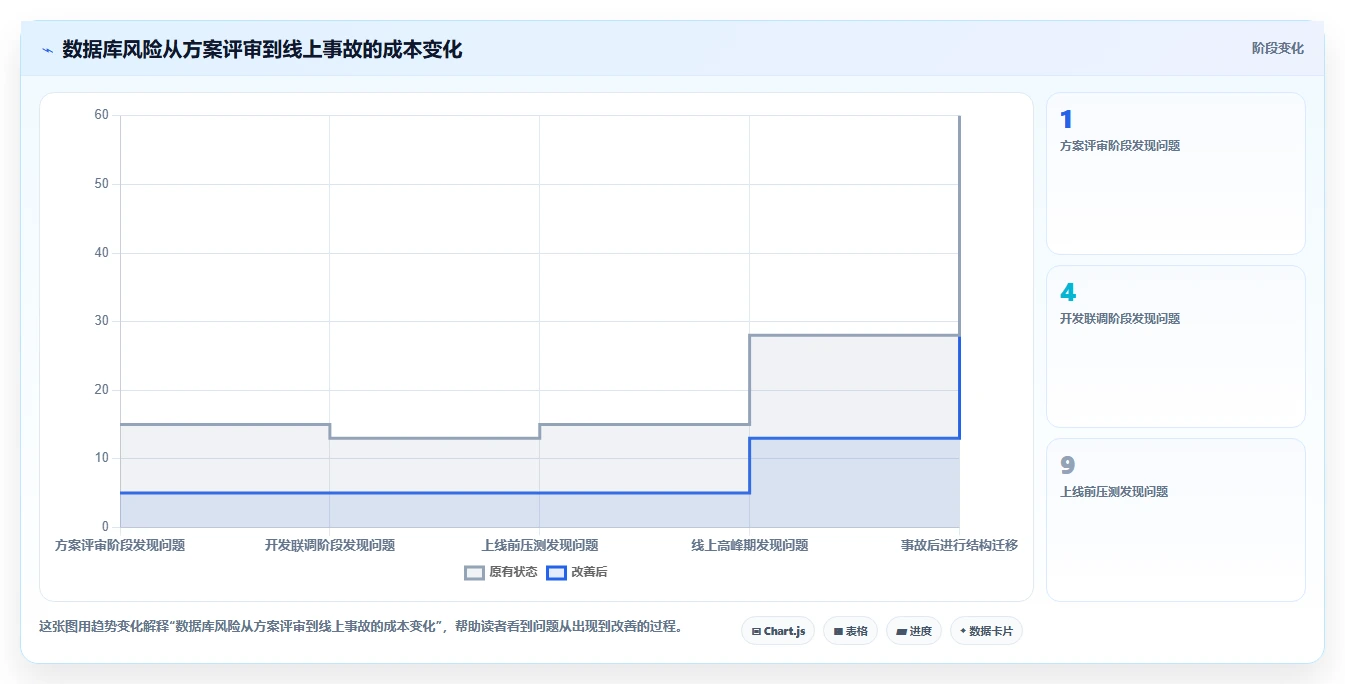Viewport: 1345px width, 684px height.
Task: Open the 开发联调阶段发现问题 card numbered 4
Action: click(x=1175, y=346)
